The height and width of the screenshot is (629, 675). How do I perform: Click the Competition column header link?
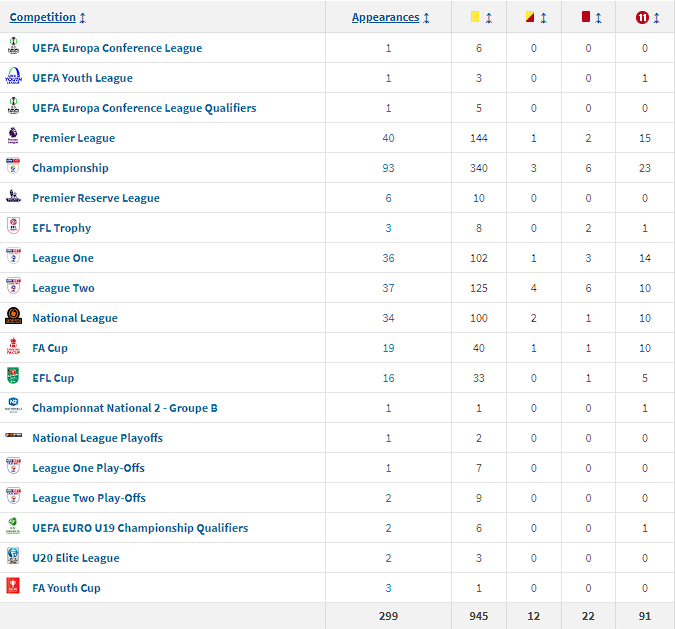(43, 17)
